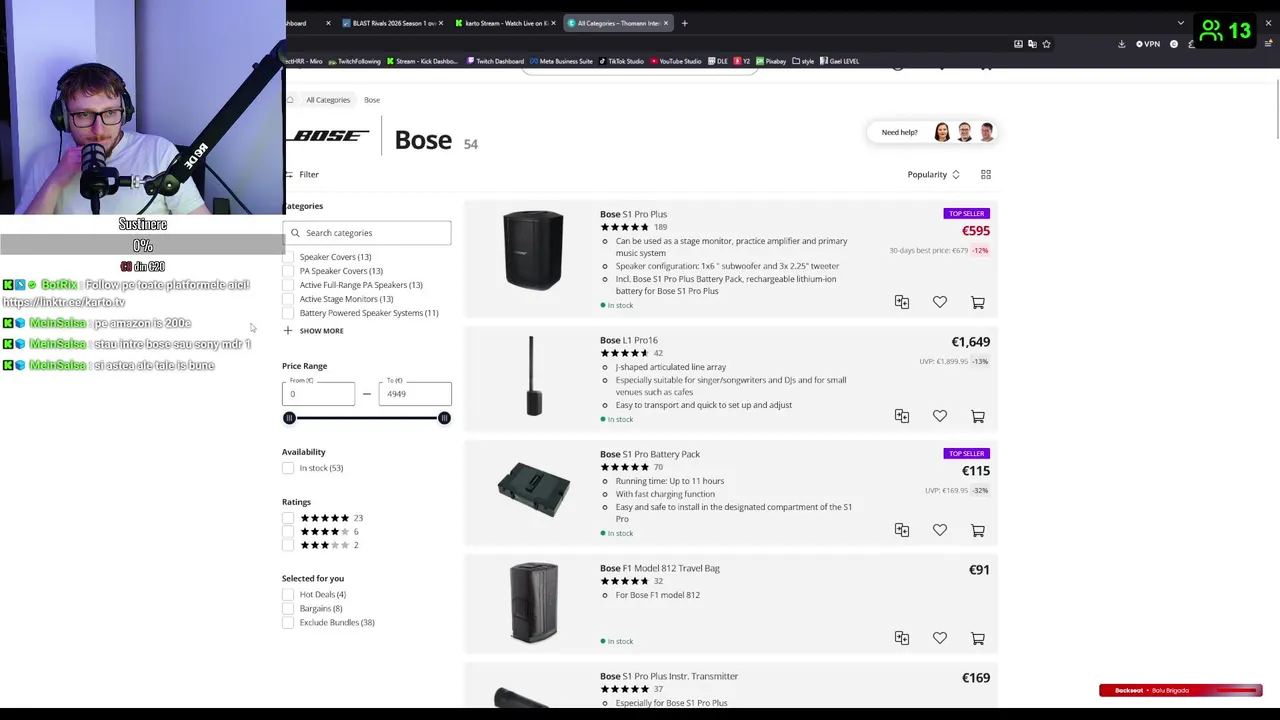Open TikTok Studio bookmark

coord(621,61)
